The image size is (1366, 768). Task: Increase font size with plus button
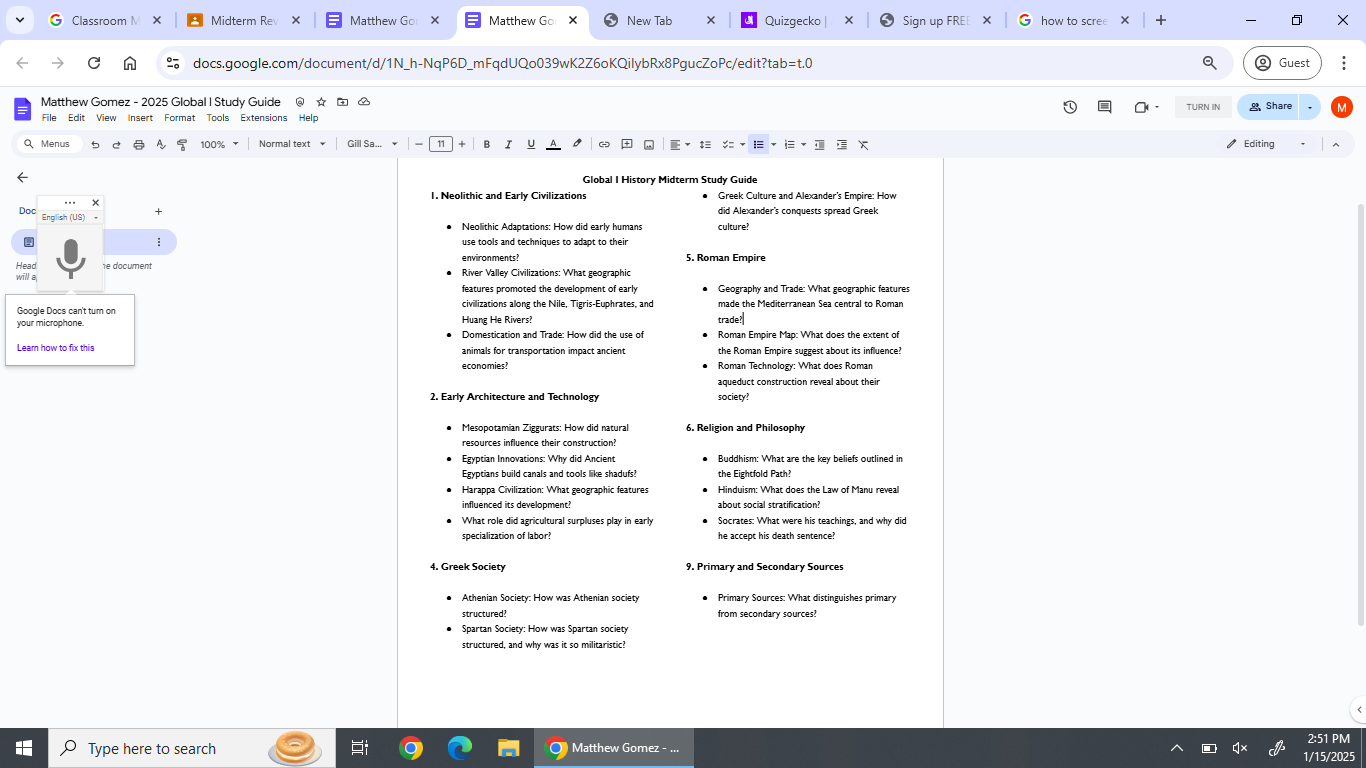462,144
